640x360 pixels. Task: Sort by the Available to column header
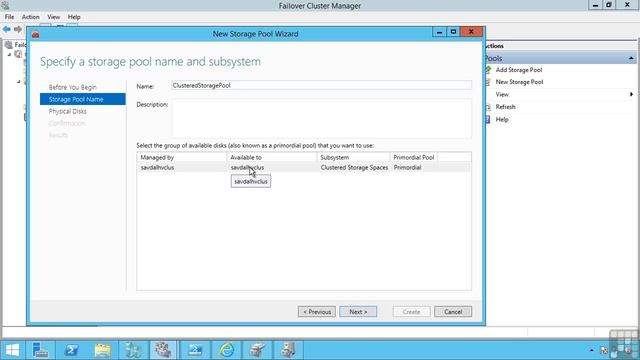click(x=272, y=157)
